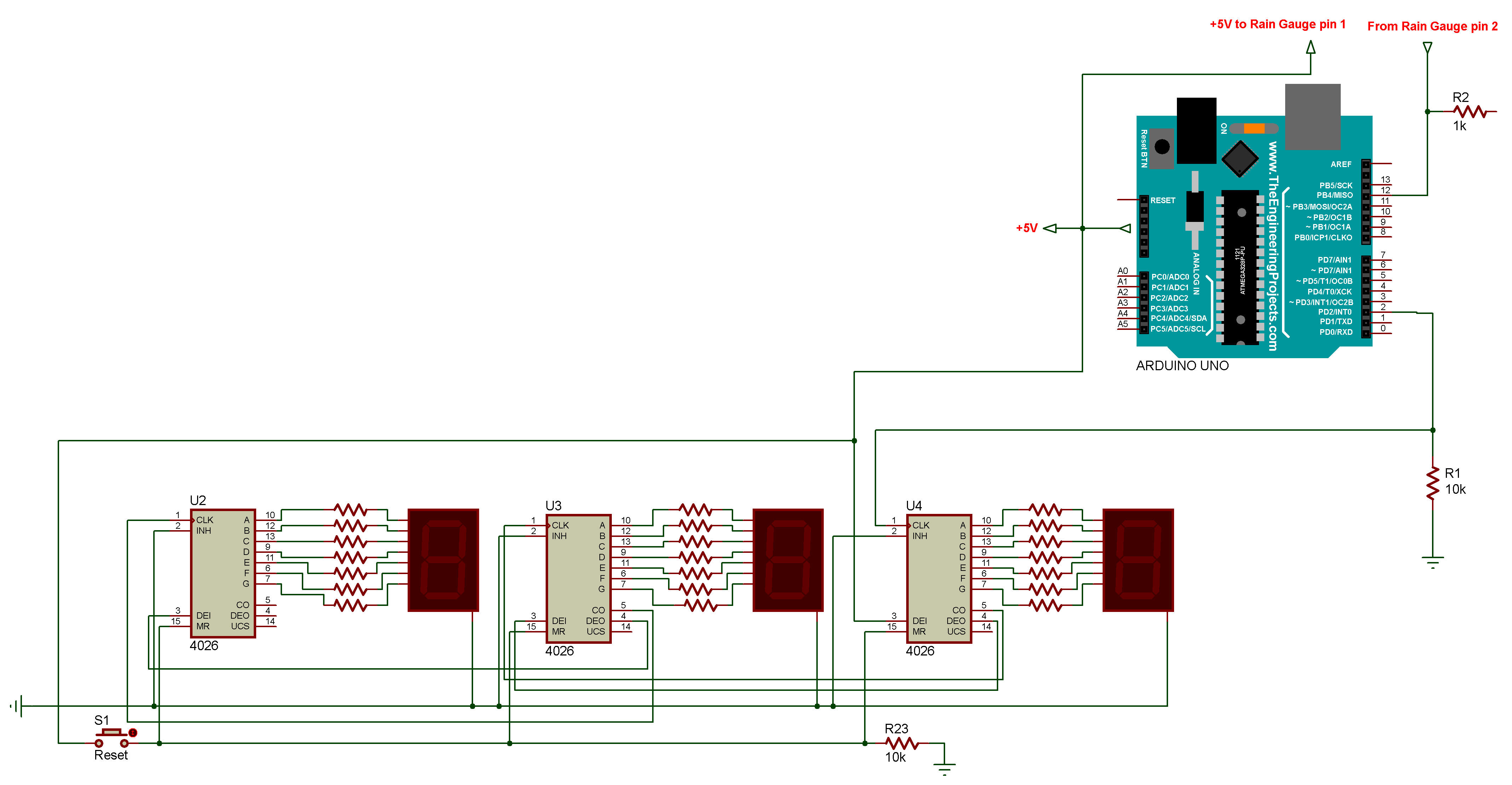1512x785 pixels.
Task: Click the AREF pin label on Arduino
Action: pos(1341,165)
